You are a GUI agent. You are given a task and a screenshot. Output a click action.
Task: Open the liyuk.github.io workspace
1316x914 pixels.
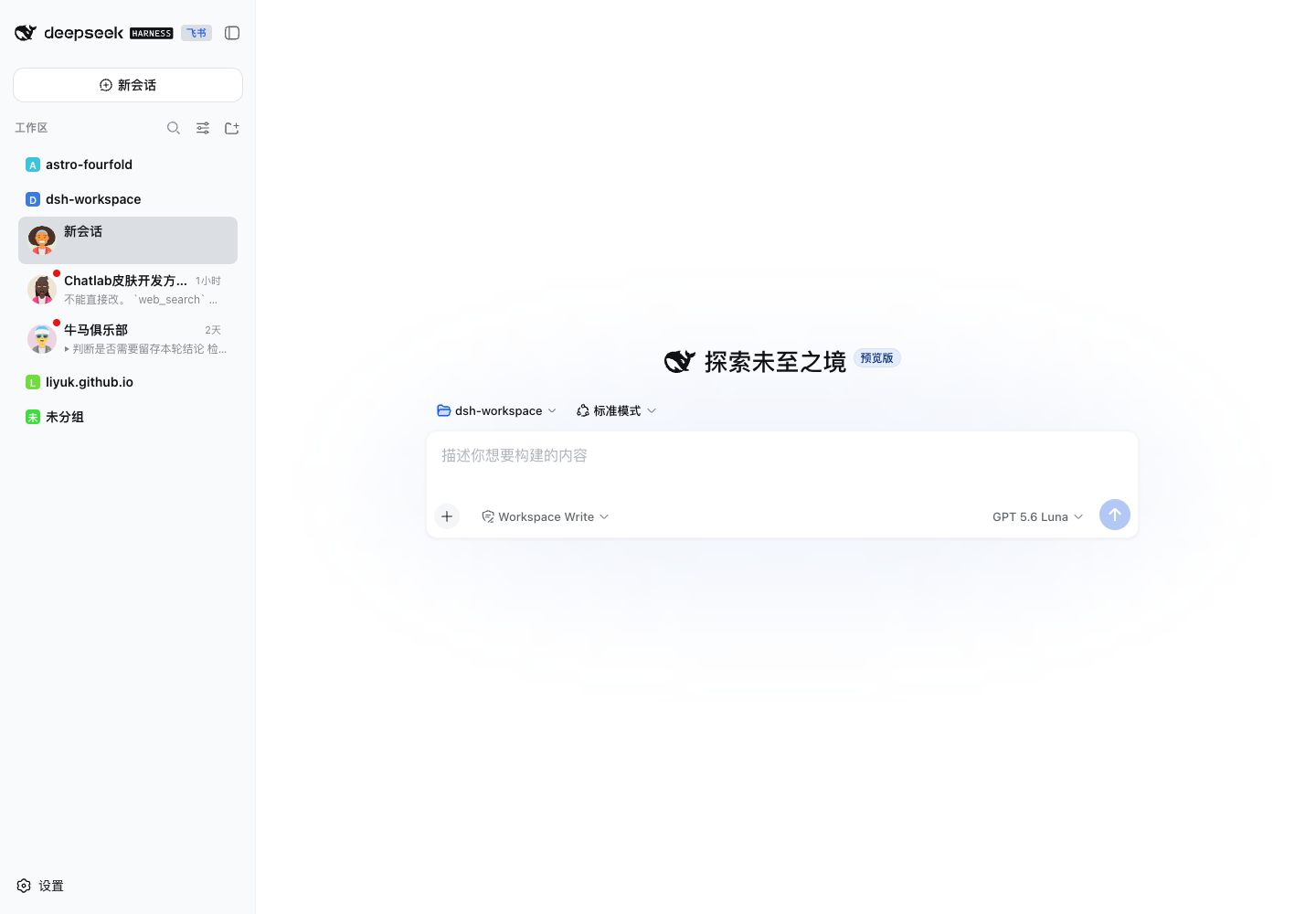point(128,382)
